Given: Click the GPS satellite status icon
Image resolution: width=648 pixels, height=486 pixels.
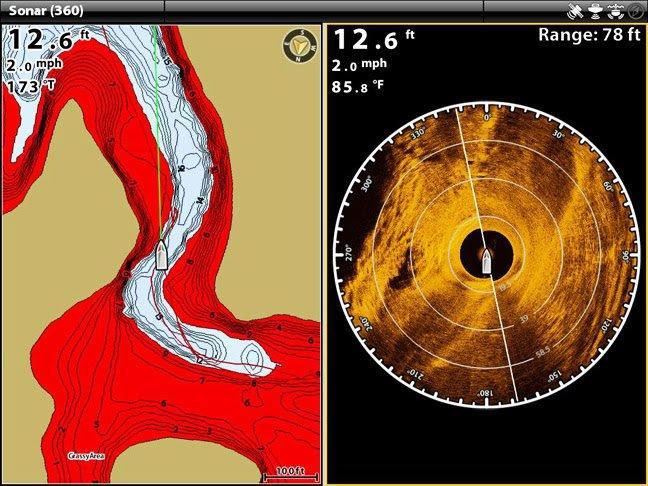Looking at the screenshot, I should click(x=574, y=10).
